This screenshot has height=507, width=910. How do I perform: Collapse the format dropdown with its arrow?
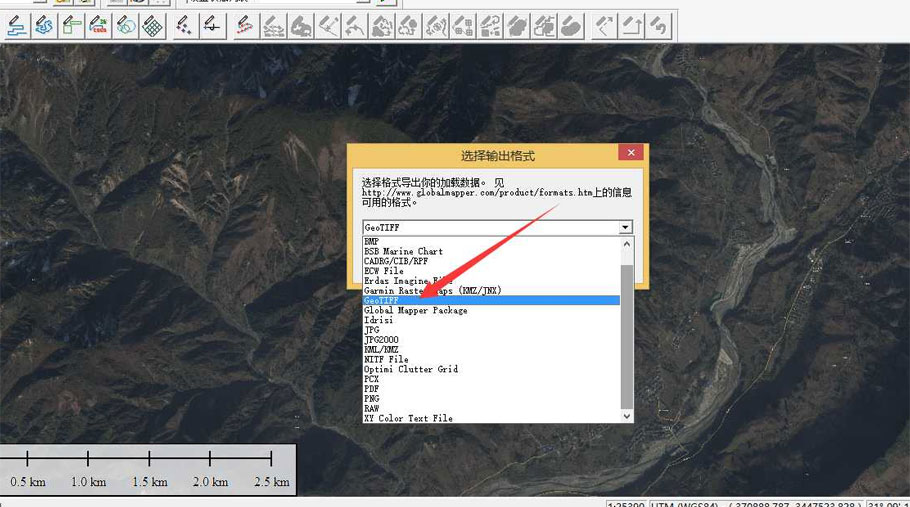point(626,227)
